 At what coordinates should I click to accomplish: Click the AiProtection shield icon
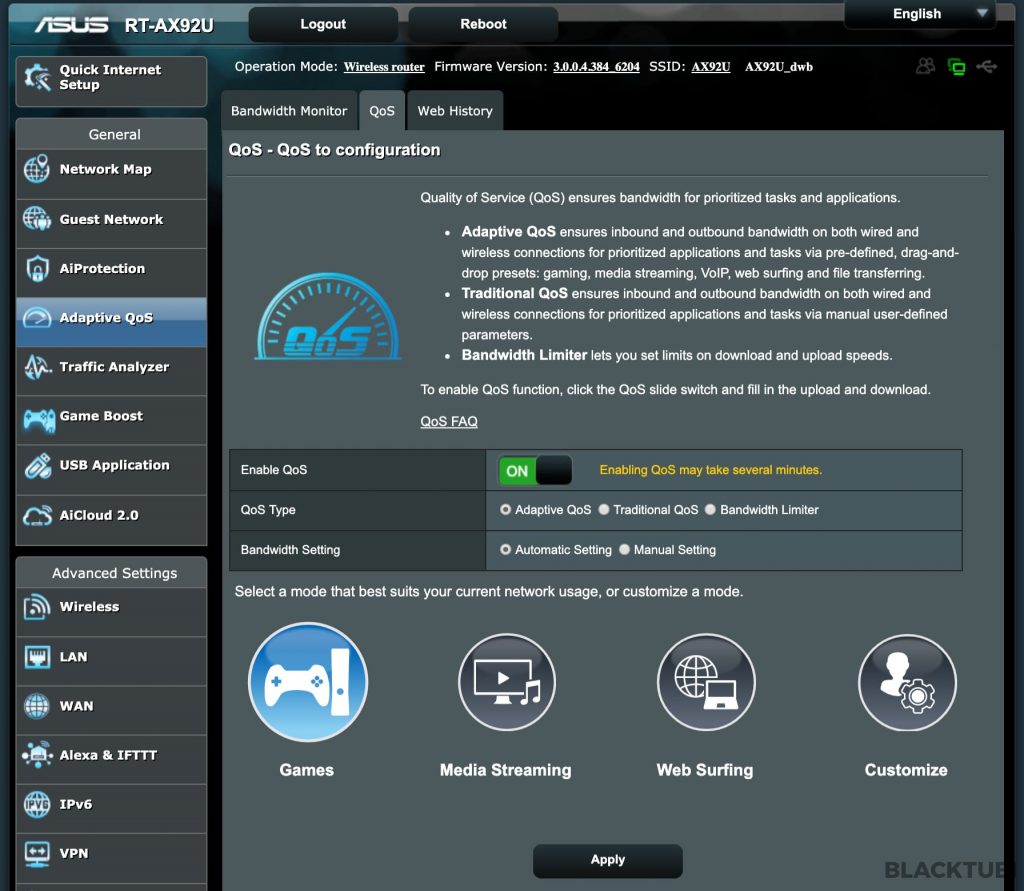[37, 268]
